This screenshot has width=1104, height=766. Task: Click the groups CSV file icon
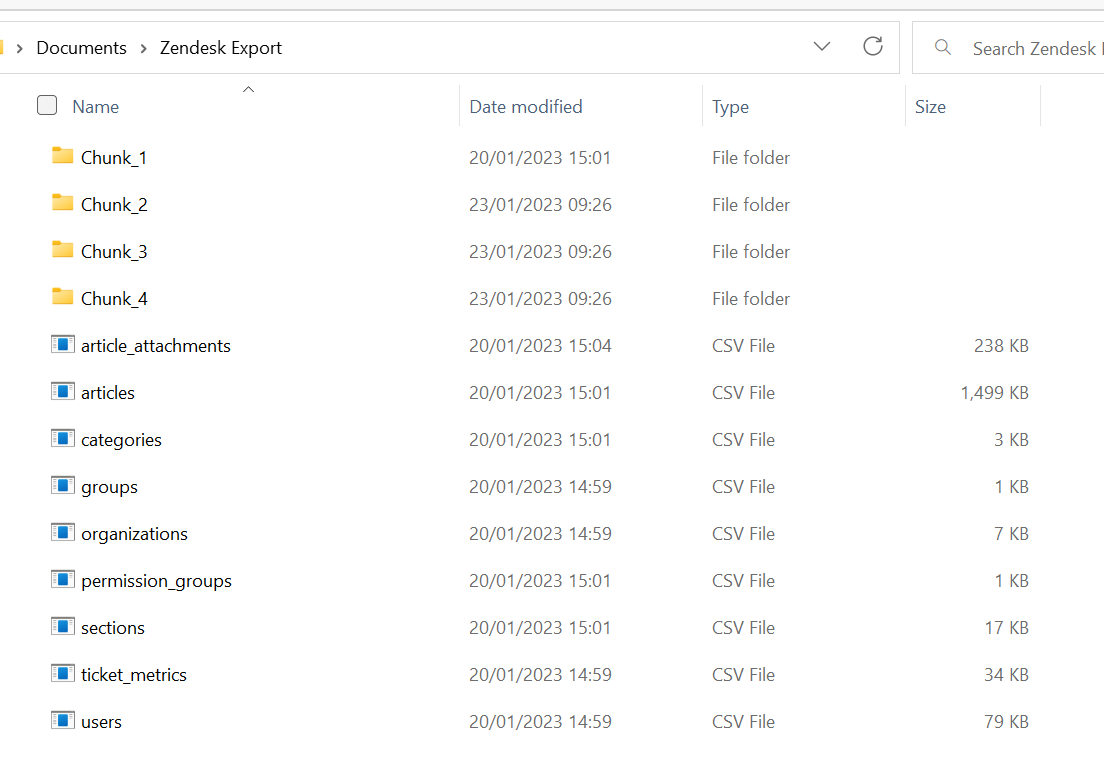click(x=63, y=486)
